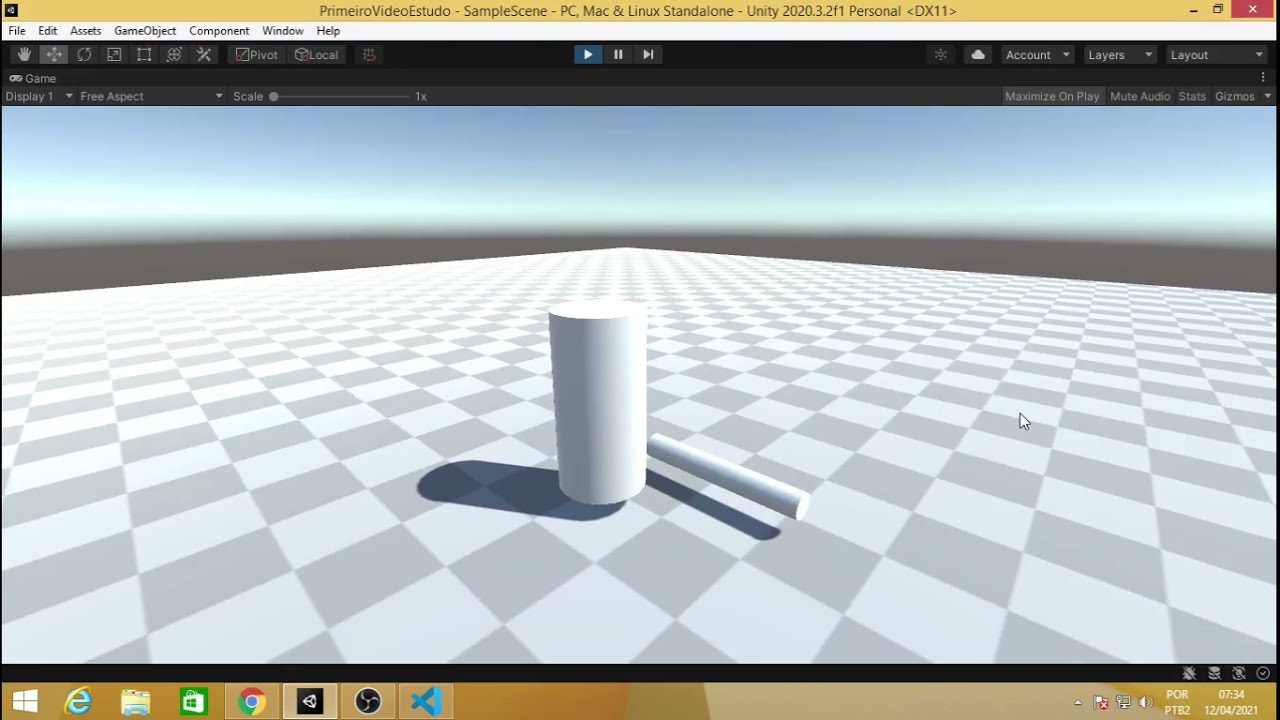Open Unity Services cloud icon
This screenshot has width=1280, height=720.
point(978,55)
